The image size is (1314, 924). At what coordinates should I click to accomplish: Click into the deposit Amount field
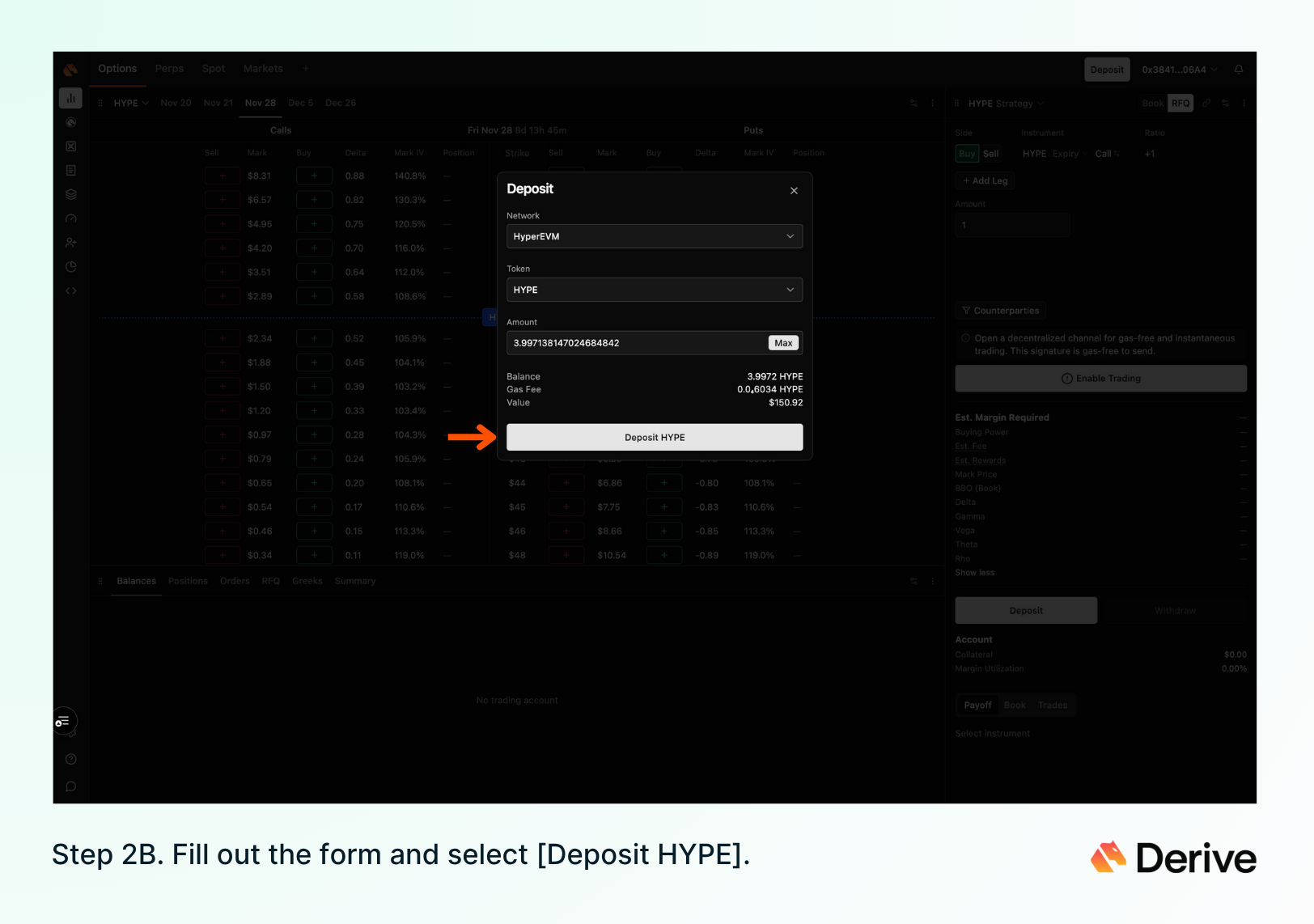635,343
